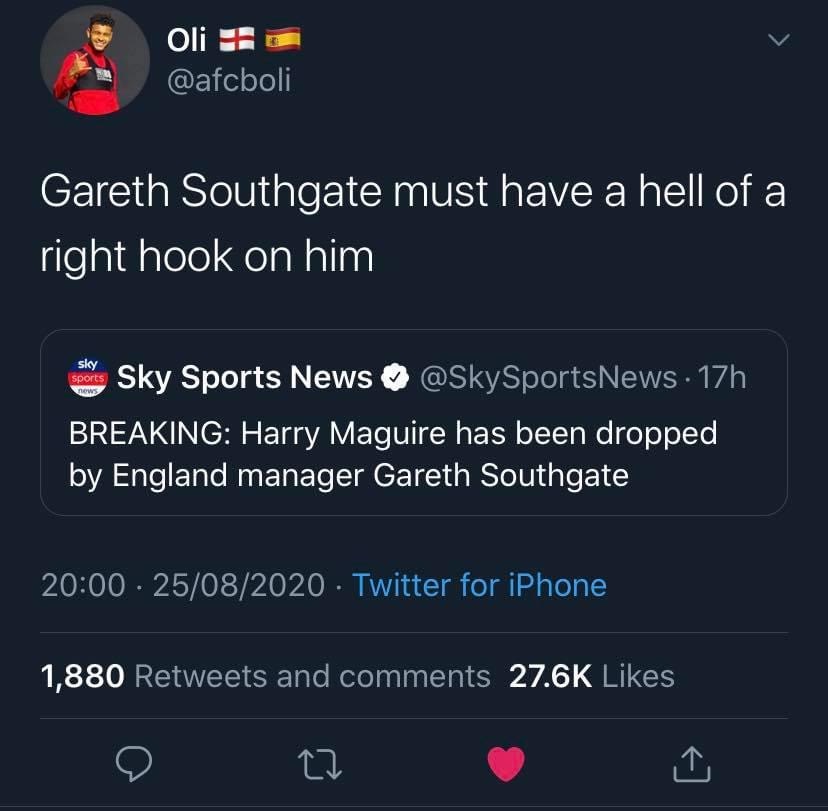Open the @afcboli handle
The image size is (828, 811).
tap(229, 80)
